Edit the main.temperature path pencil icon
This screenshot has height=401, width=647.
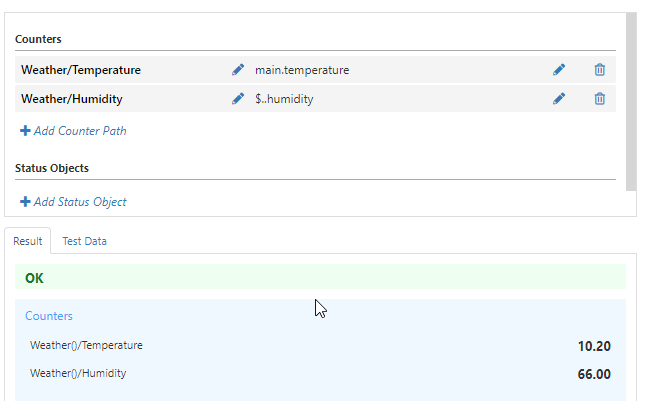pos(559,70)
